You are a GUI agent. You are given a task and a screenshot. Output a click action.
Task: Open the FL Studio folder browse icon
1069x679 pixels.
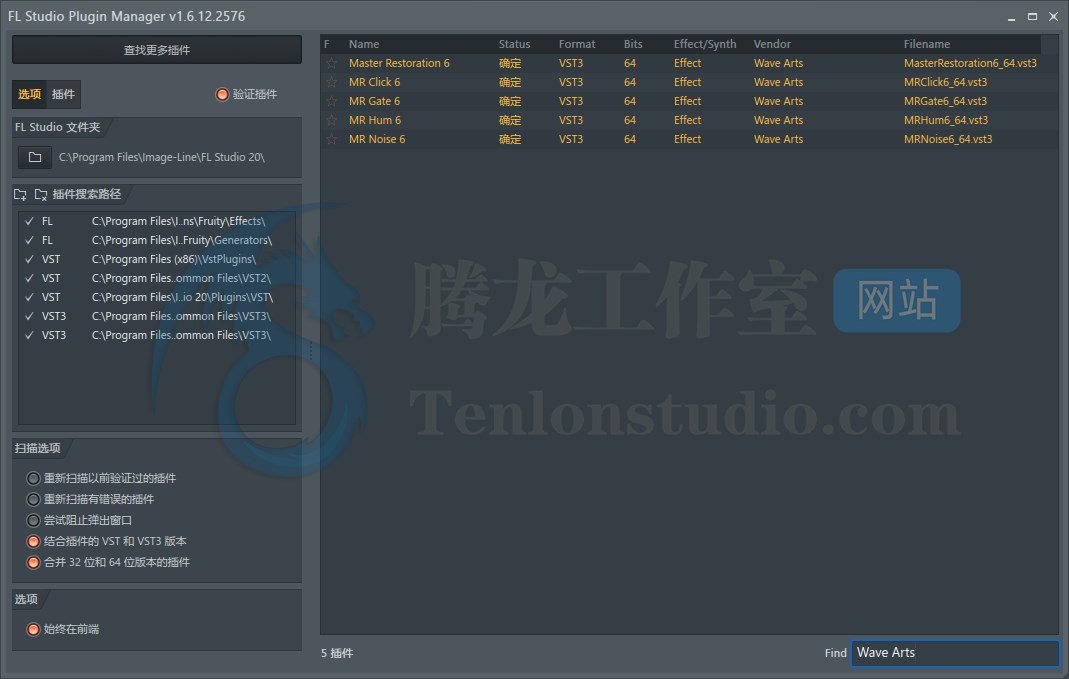[35, 157]
